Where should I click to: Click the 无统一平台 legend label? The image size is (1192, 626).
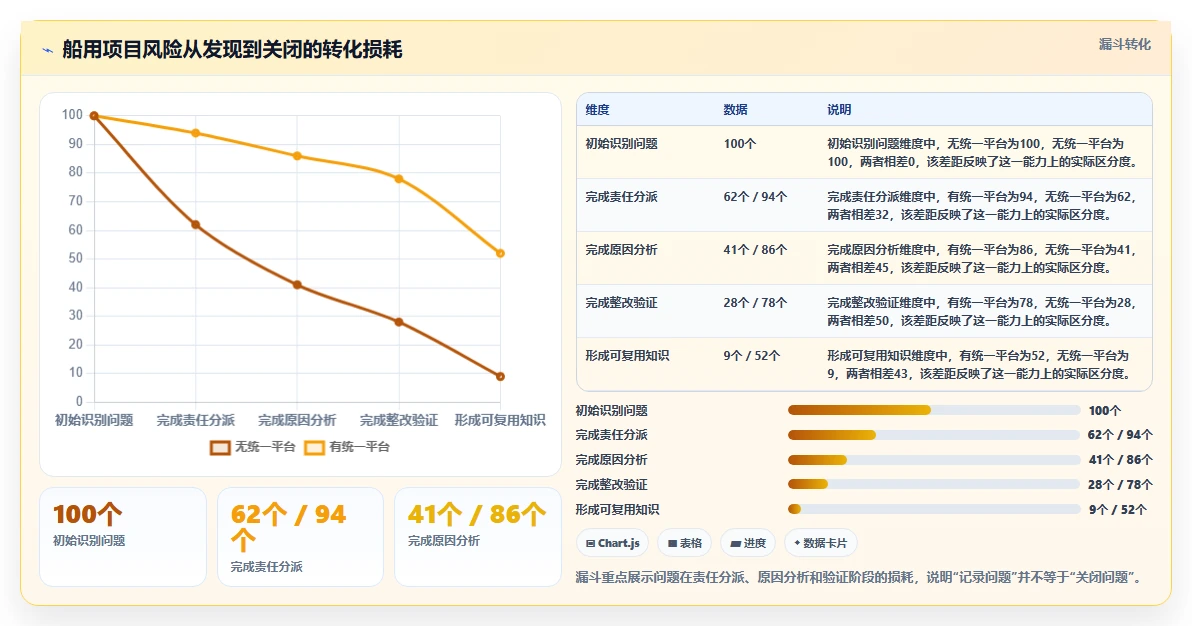[265, 447]
